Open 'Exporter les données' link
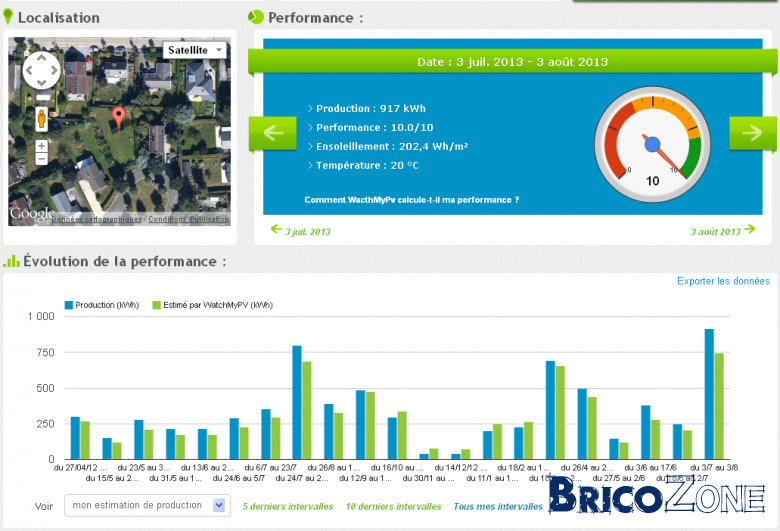The height and width of the screenshot is (531, 780). point(723,281)
